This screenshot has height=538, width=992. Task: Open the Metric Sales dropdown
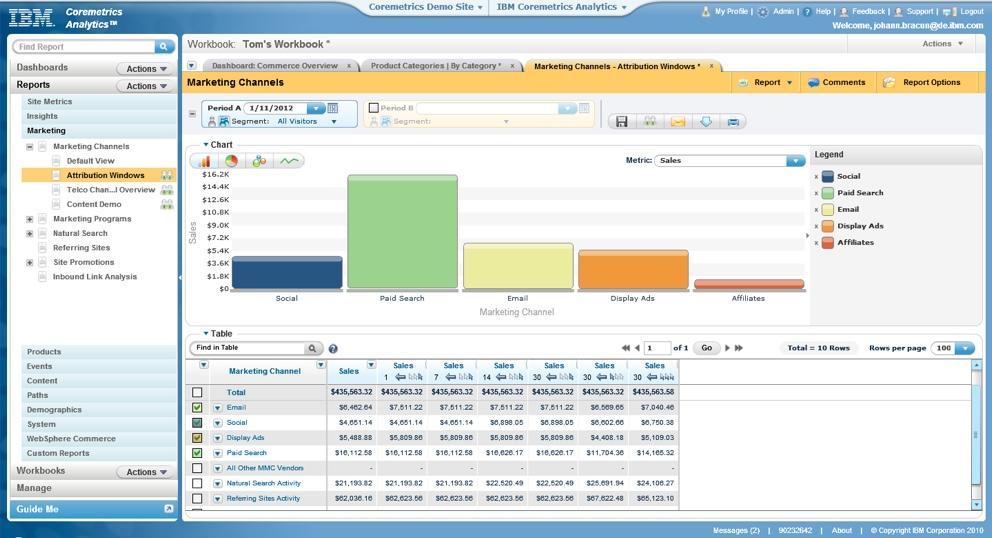tap(795, 161)
